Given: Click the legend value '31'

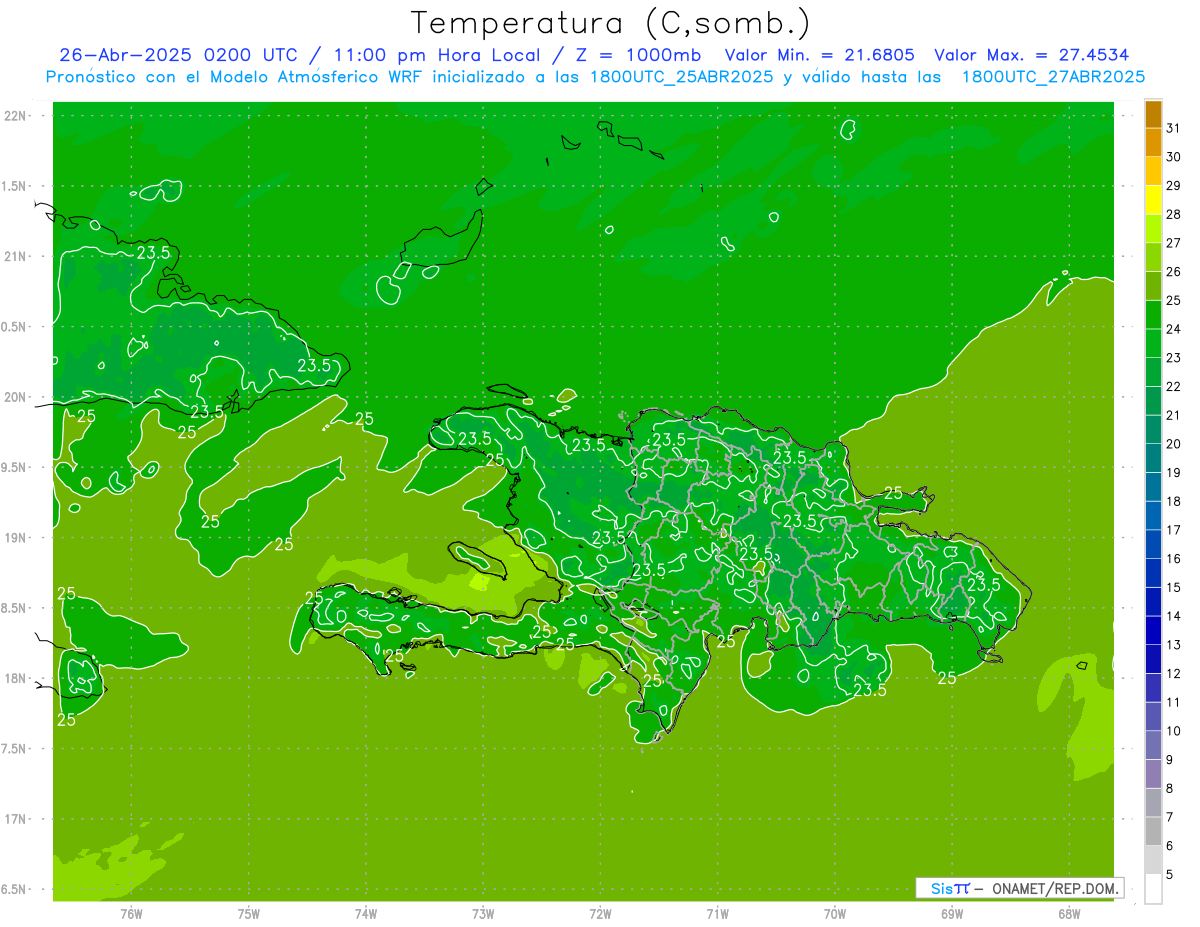Looking at the screenshot, I should [1174, 128].
